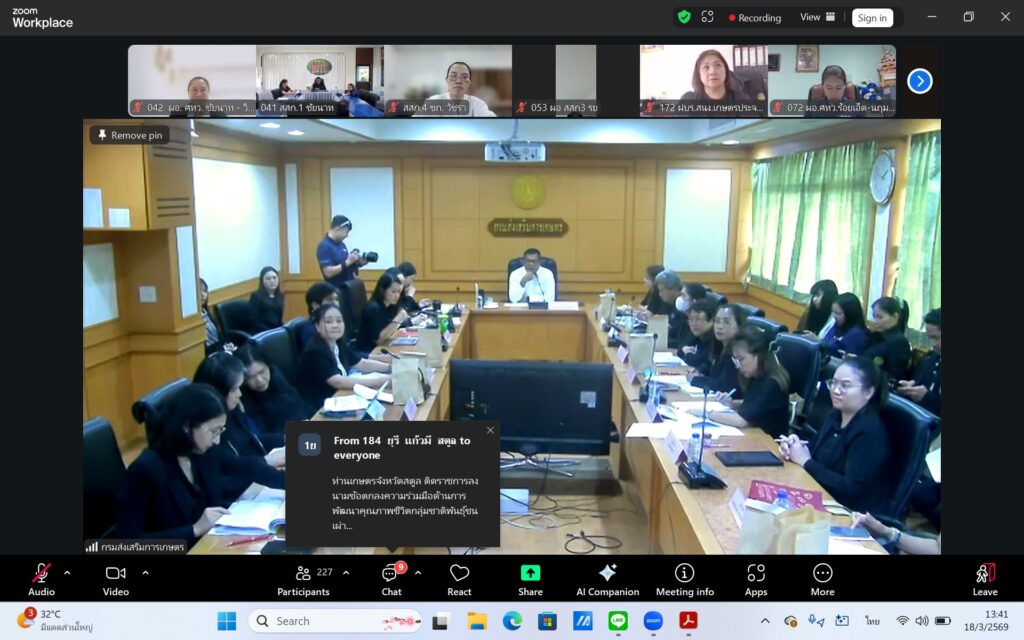Expand the Participants options arrow
This screenshot has height=640, width=1024.
[x=346, y=573]
